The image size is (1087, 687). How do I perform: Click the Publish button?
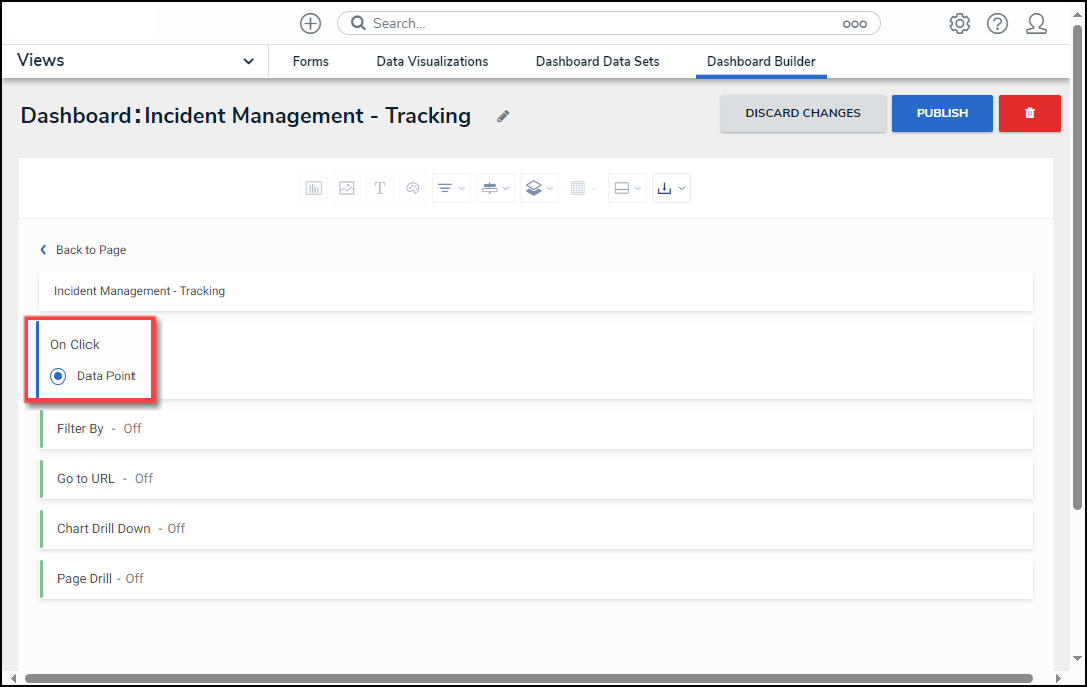coord(942,113)
